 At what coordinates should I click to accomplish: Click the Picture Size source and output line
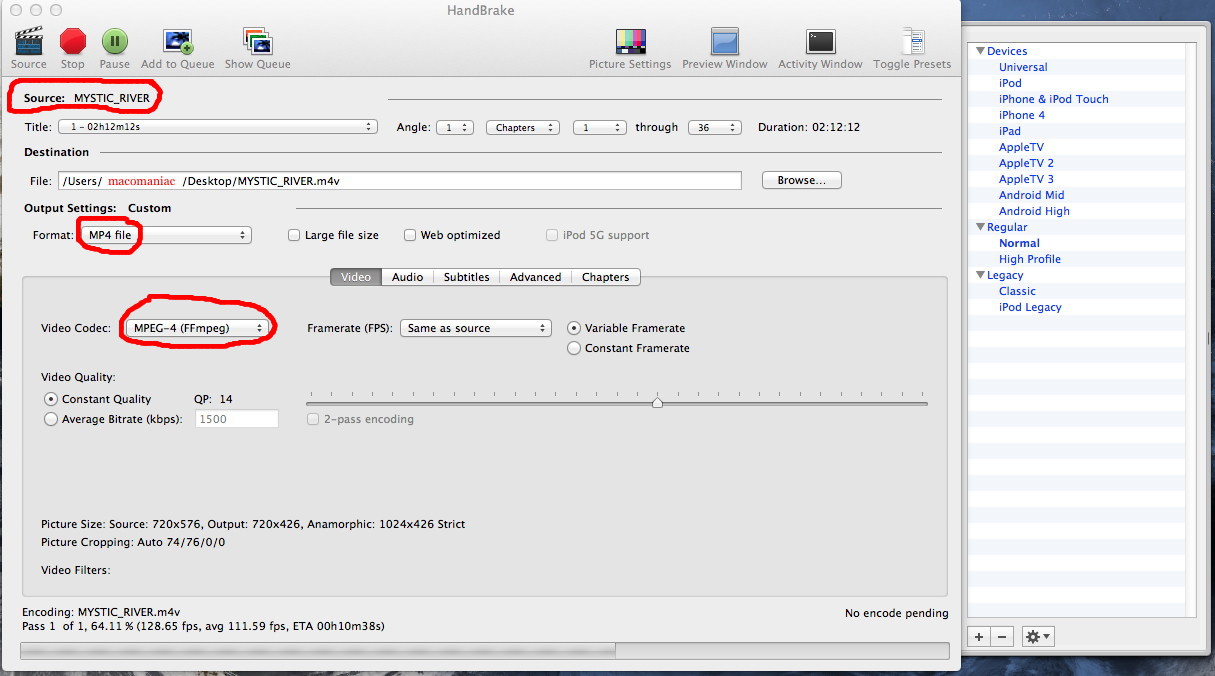[x=253, y=524]
